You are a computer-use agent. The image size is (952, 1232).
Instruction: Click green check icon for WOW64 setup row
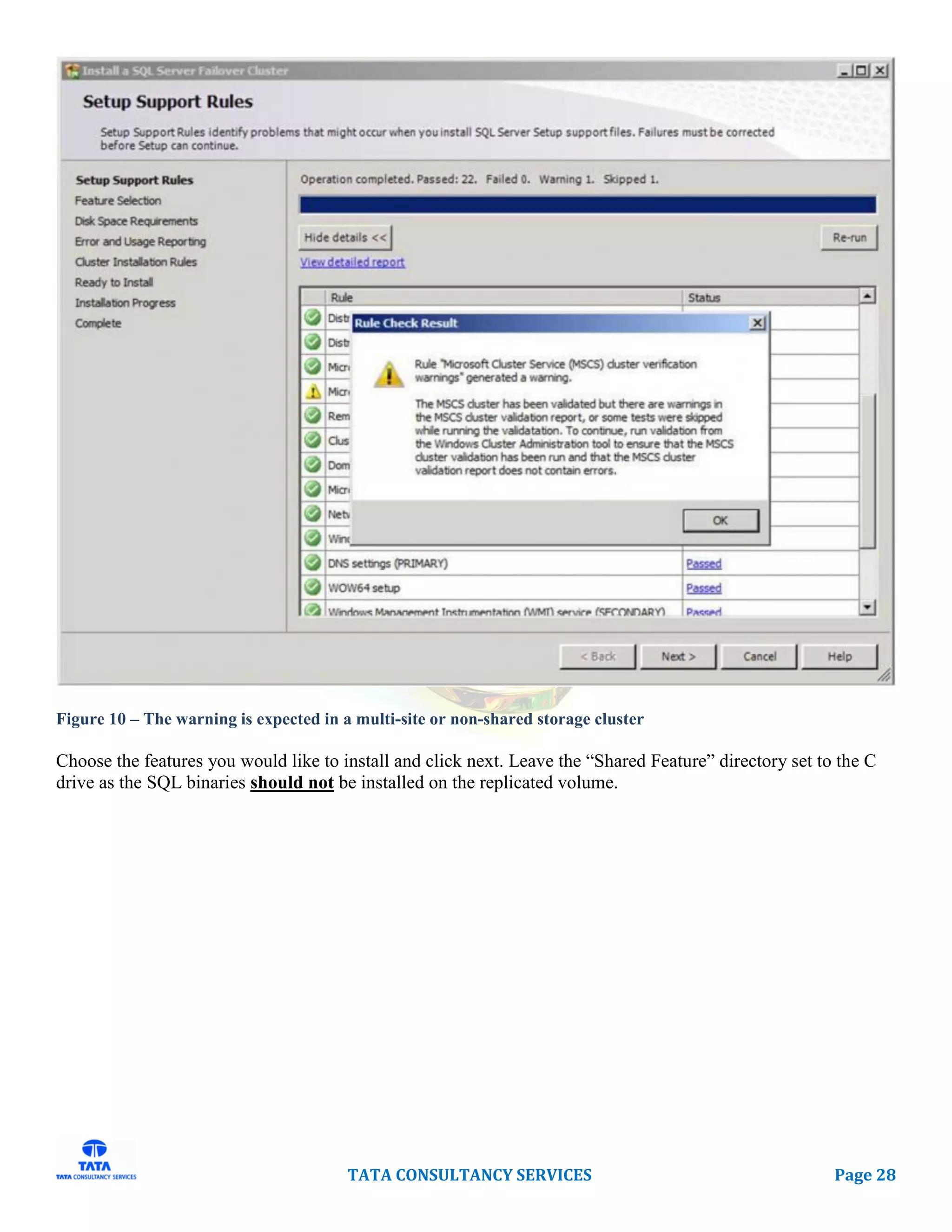click(312, 587)
